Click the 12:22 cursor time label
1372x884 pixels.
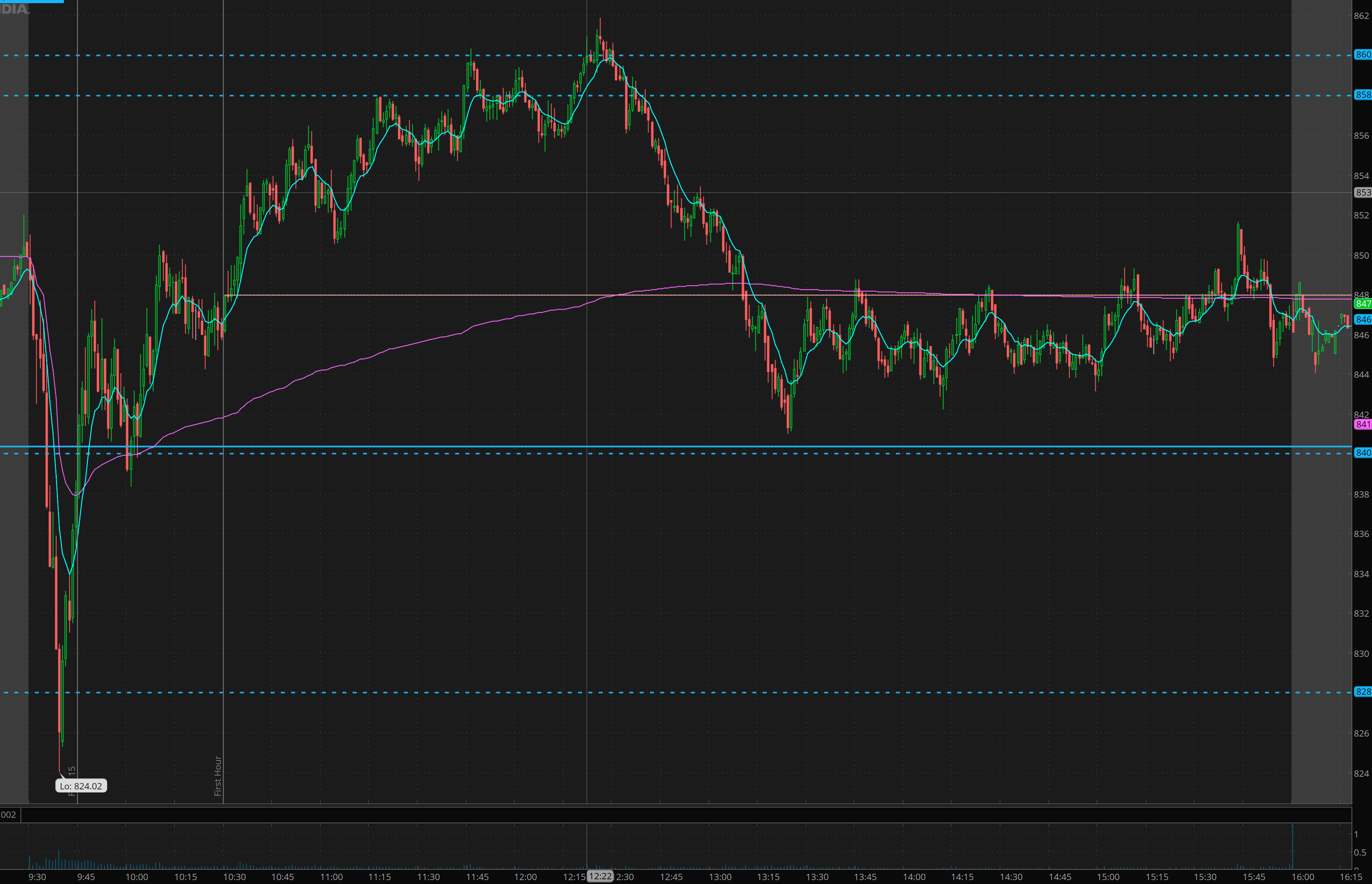pos(600,876)
